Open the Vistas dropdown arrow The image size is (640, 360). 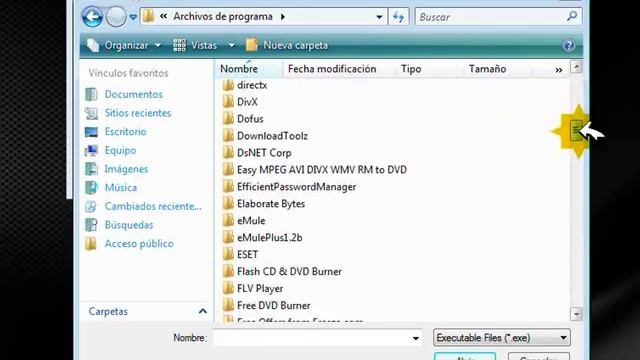coord(231,45)
